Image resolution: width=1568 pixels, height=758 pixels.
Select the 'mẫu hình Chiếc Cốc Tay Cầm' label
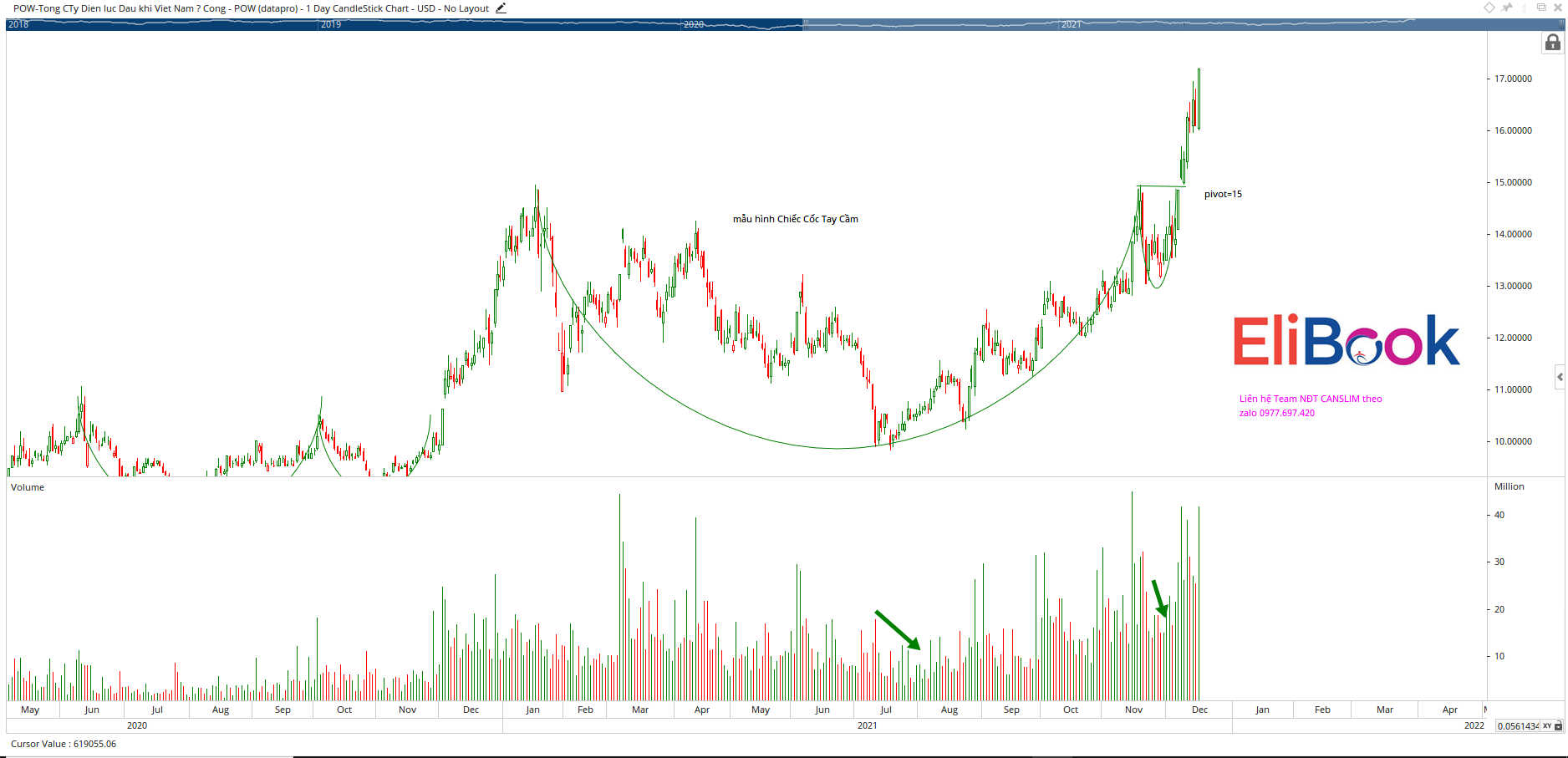tap(795, 219)
